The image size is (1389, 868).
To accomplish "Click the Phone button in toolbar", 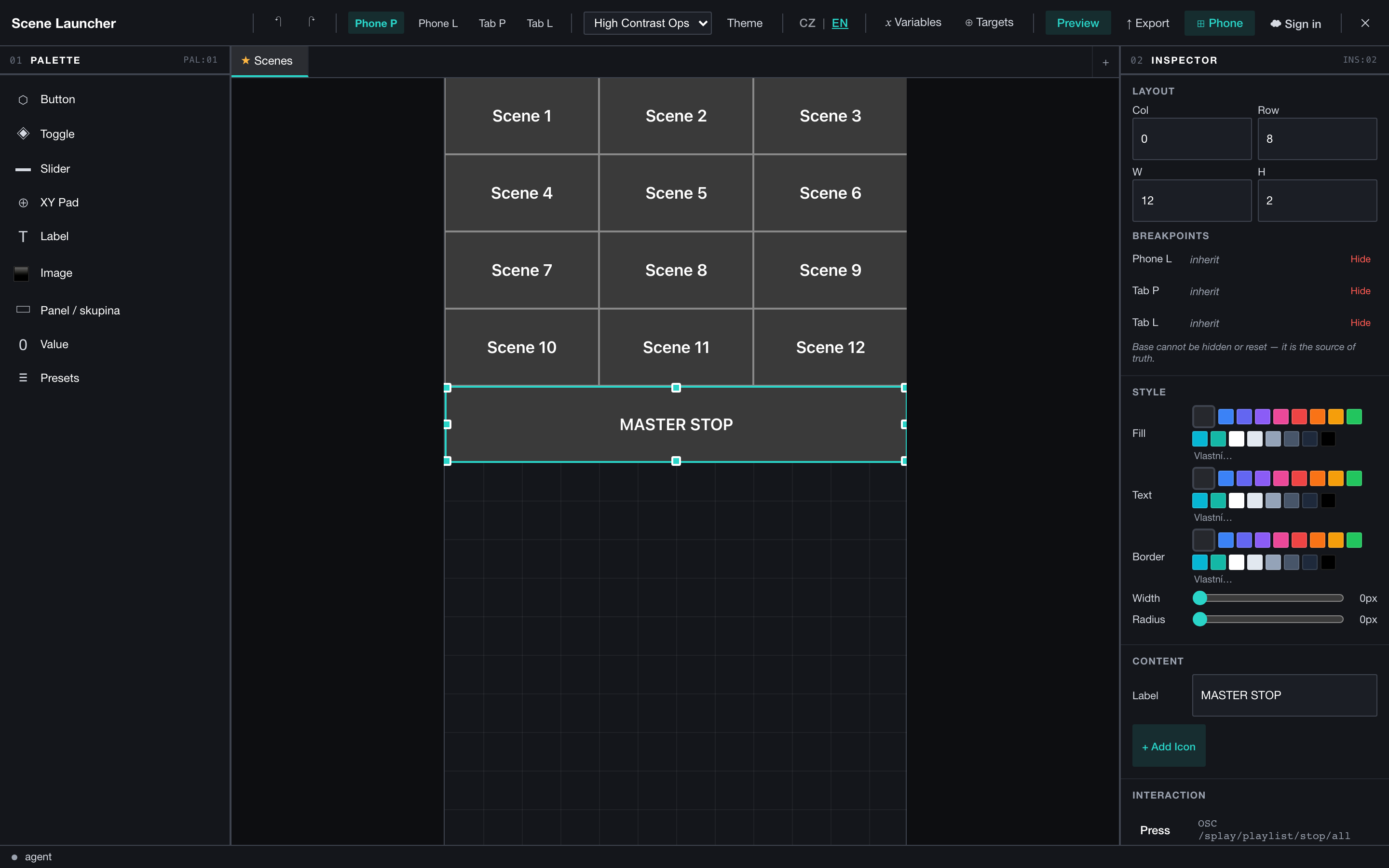I will (x=1220, y=23).
